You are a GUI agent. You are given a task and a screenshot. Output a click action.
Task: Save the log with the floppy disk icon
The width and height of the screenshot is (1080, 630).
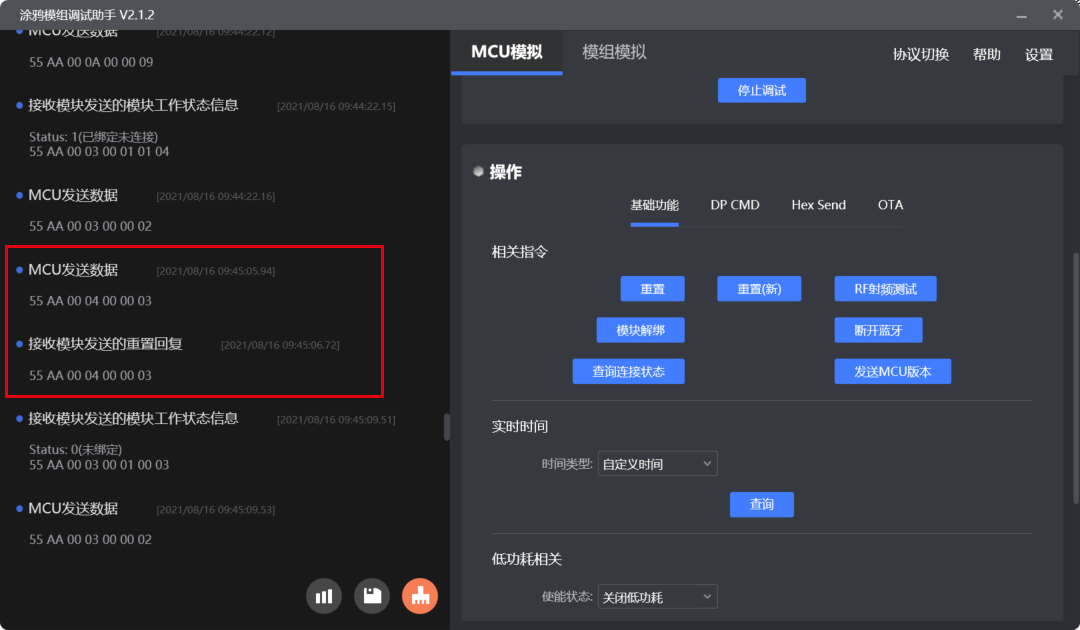(x=372, y=597)
